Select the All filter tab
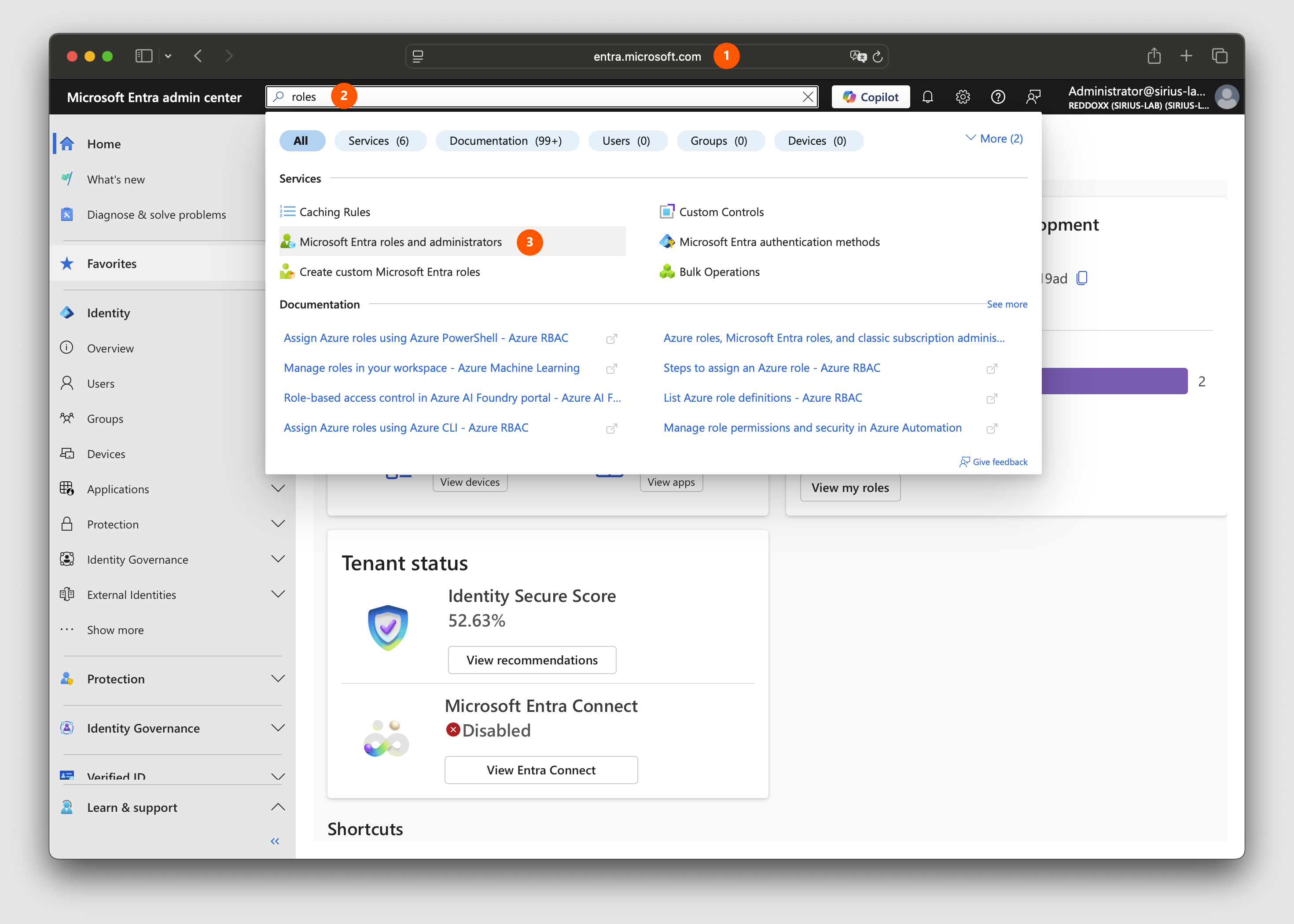 302,140
